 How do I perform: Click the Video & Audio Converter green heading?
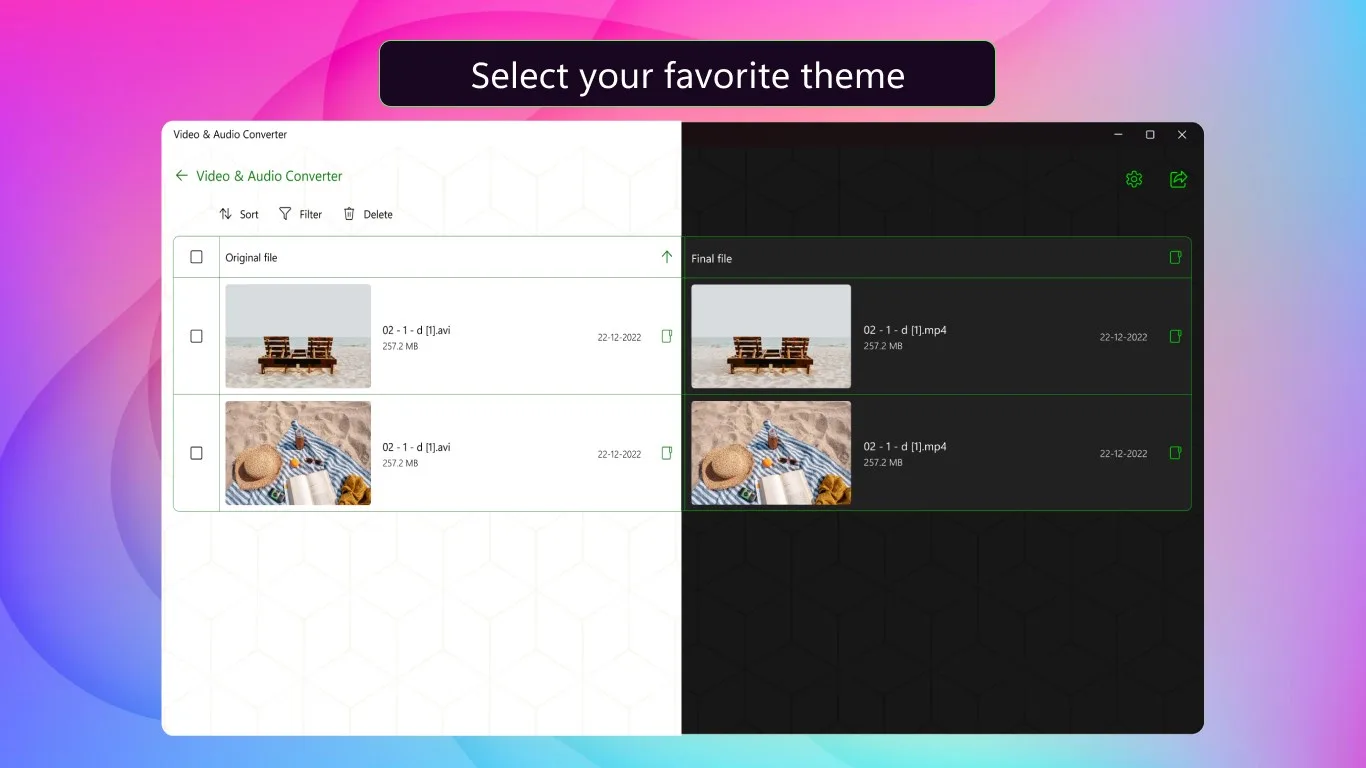[269, 176]
